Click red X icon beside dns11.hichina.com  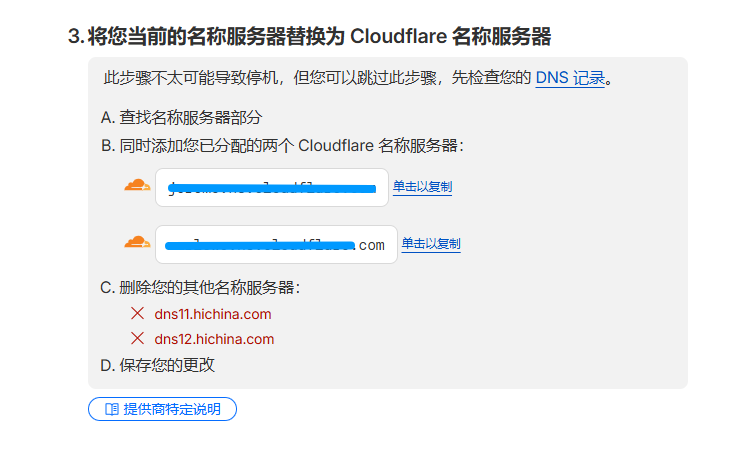coord(138,314)
